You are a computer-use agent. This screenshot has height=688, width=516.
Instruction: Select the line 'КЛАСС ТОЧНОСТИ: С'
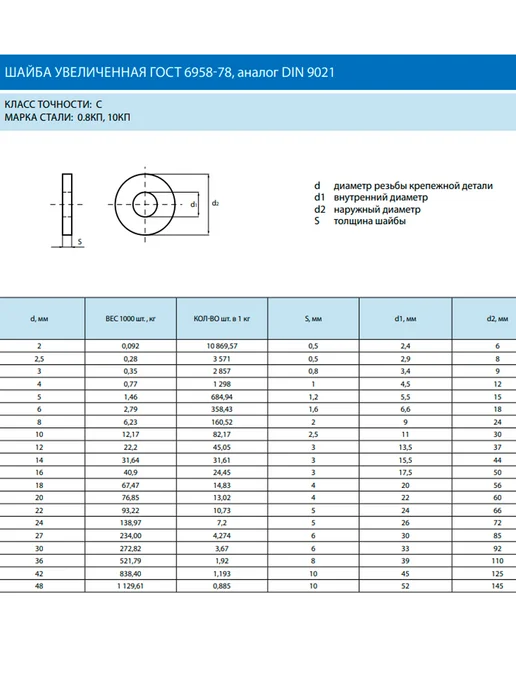(53, 104)
